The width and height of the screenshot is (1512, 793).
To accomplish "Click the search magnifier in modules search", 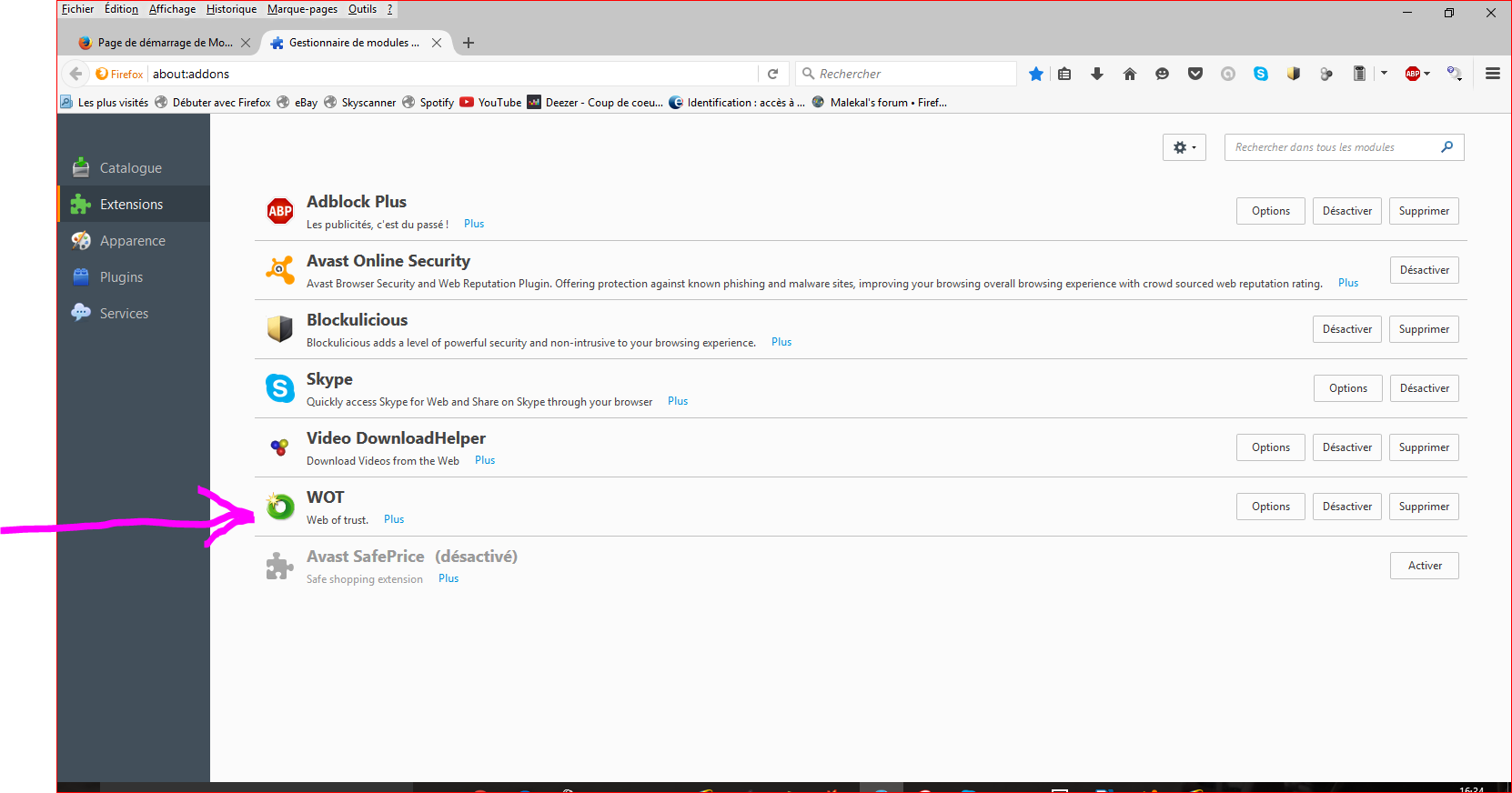I will (x=1447, y=146).
